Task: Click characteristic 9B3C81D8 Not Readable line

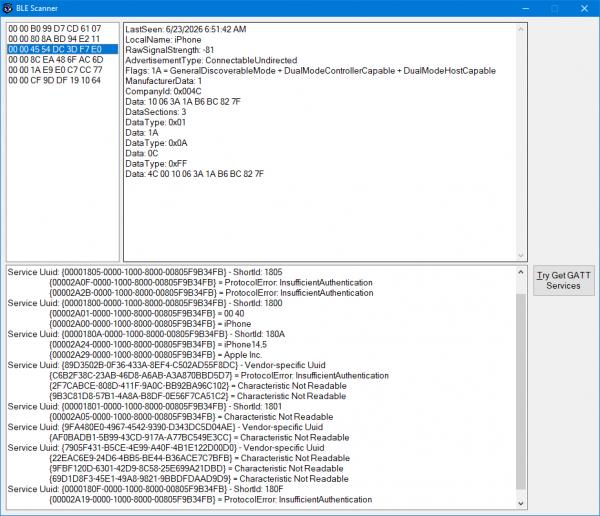Action: point(197,396)
